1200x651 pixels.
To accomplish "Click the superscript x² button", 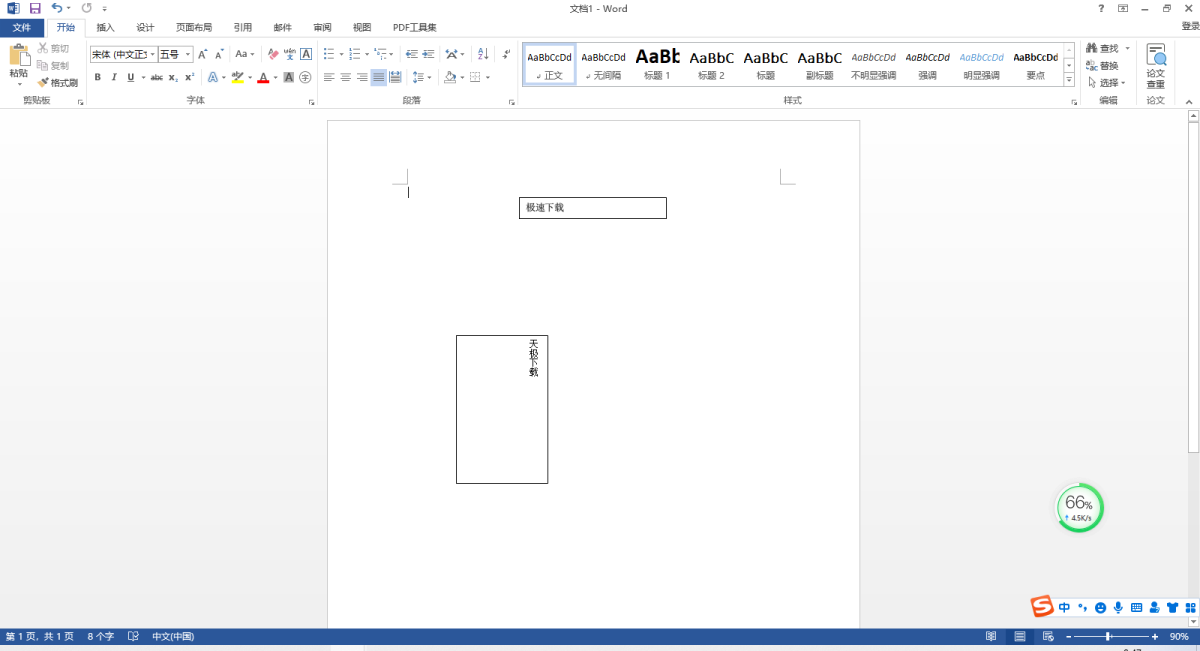I will coord(189,77).
